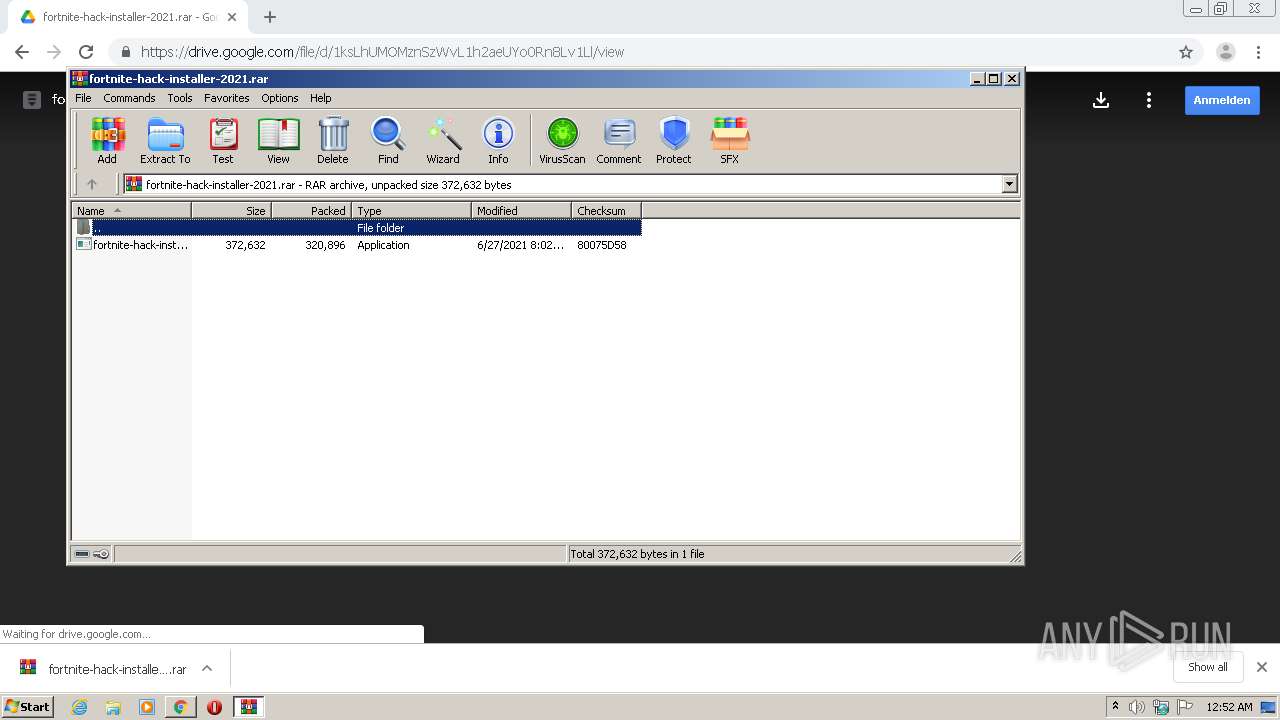1280x720 pixels.
Task: Expand the archive path dropdown
Action: (x=1009, y=184)
